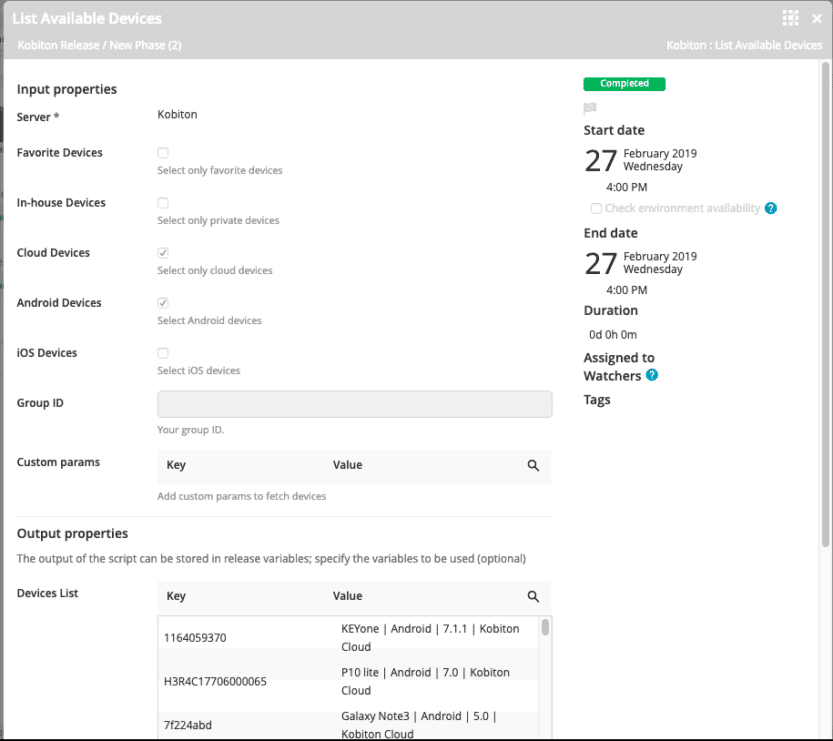This screenshot has width=833, height=741.
Task: Open help next to Watchers
Action: coord(652,376)
